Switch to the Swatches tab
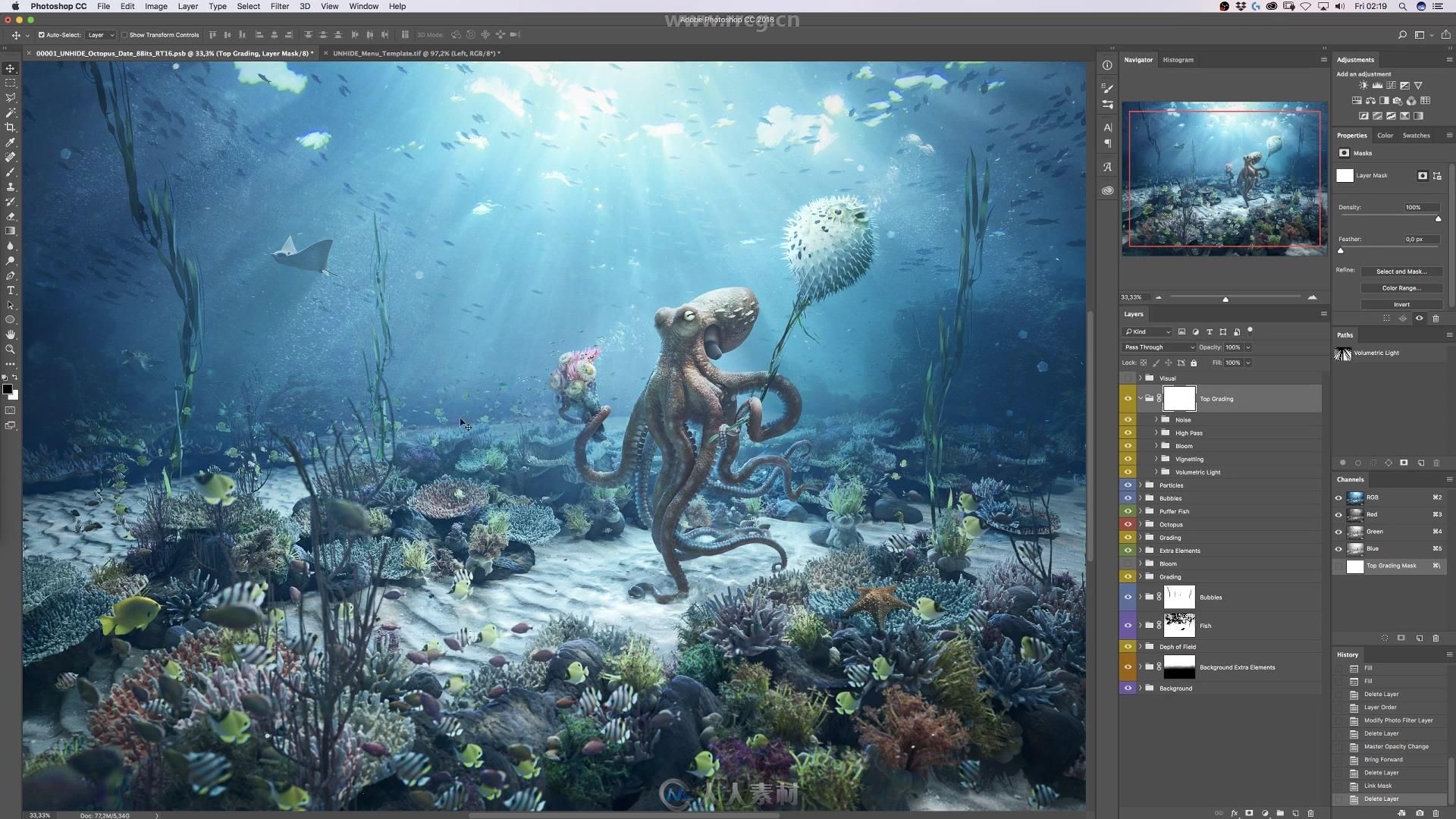 (1416, 136)
